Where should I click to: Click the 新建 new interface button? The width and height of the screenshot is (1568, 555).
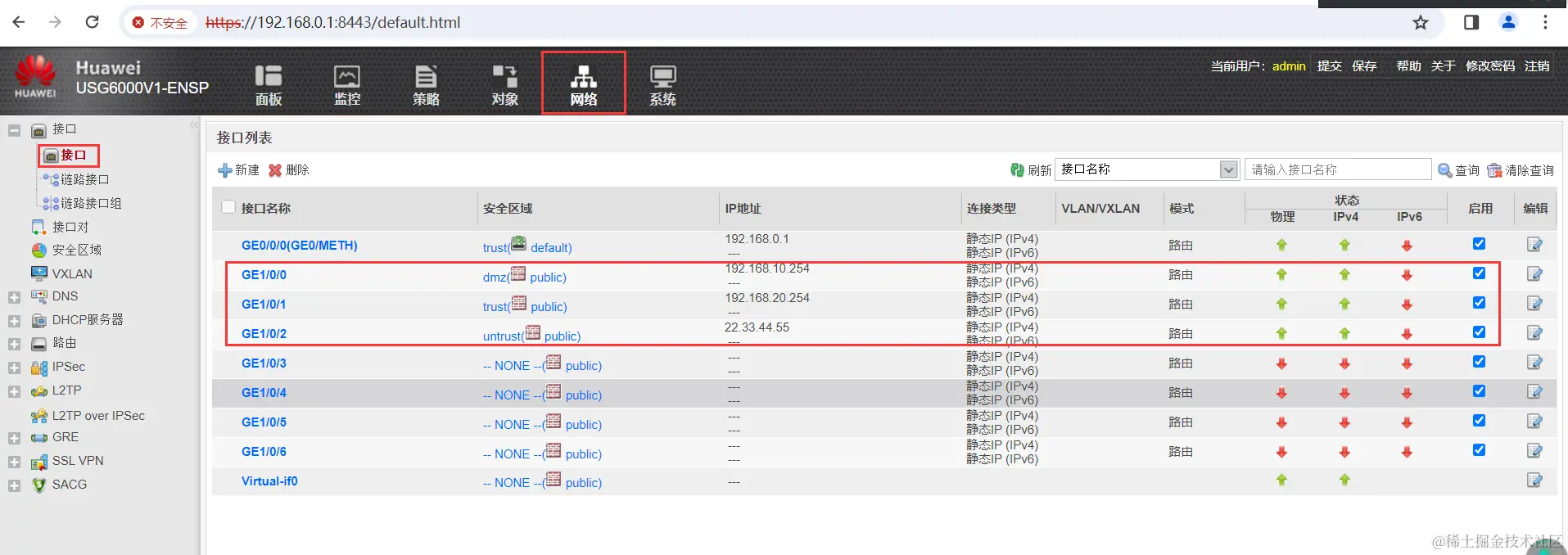[238, 170]
